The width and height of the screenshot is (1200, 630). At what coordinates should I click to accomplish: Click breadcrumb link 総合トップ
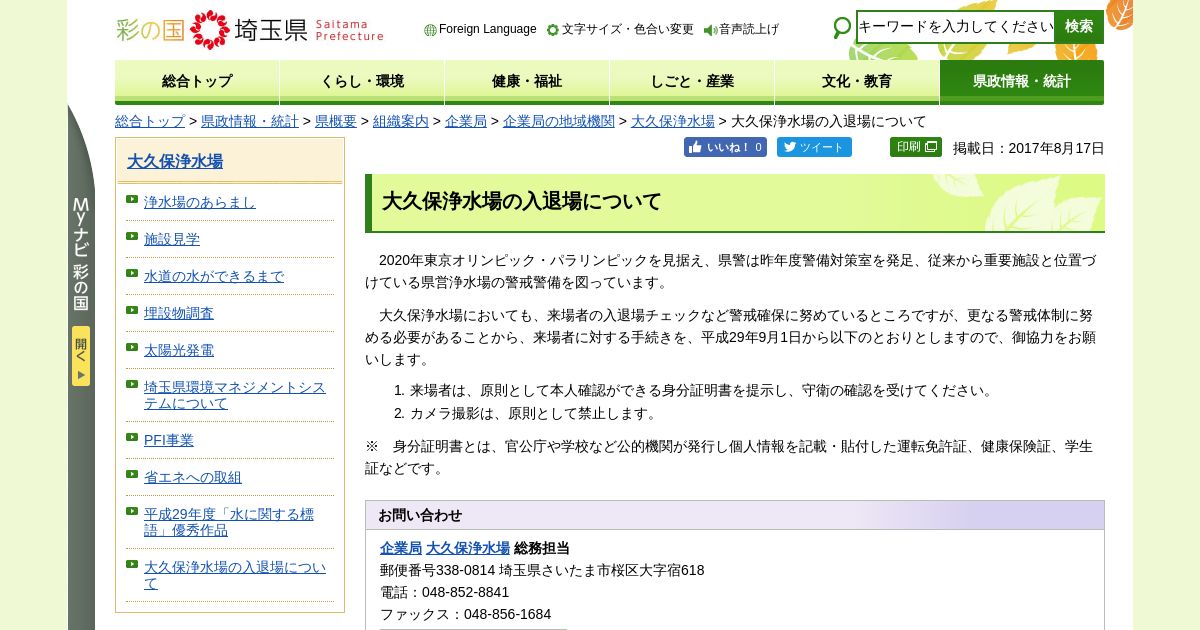[x=150, y=121]
